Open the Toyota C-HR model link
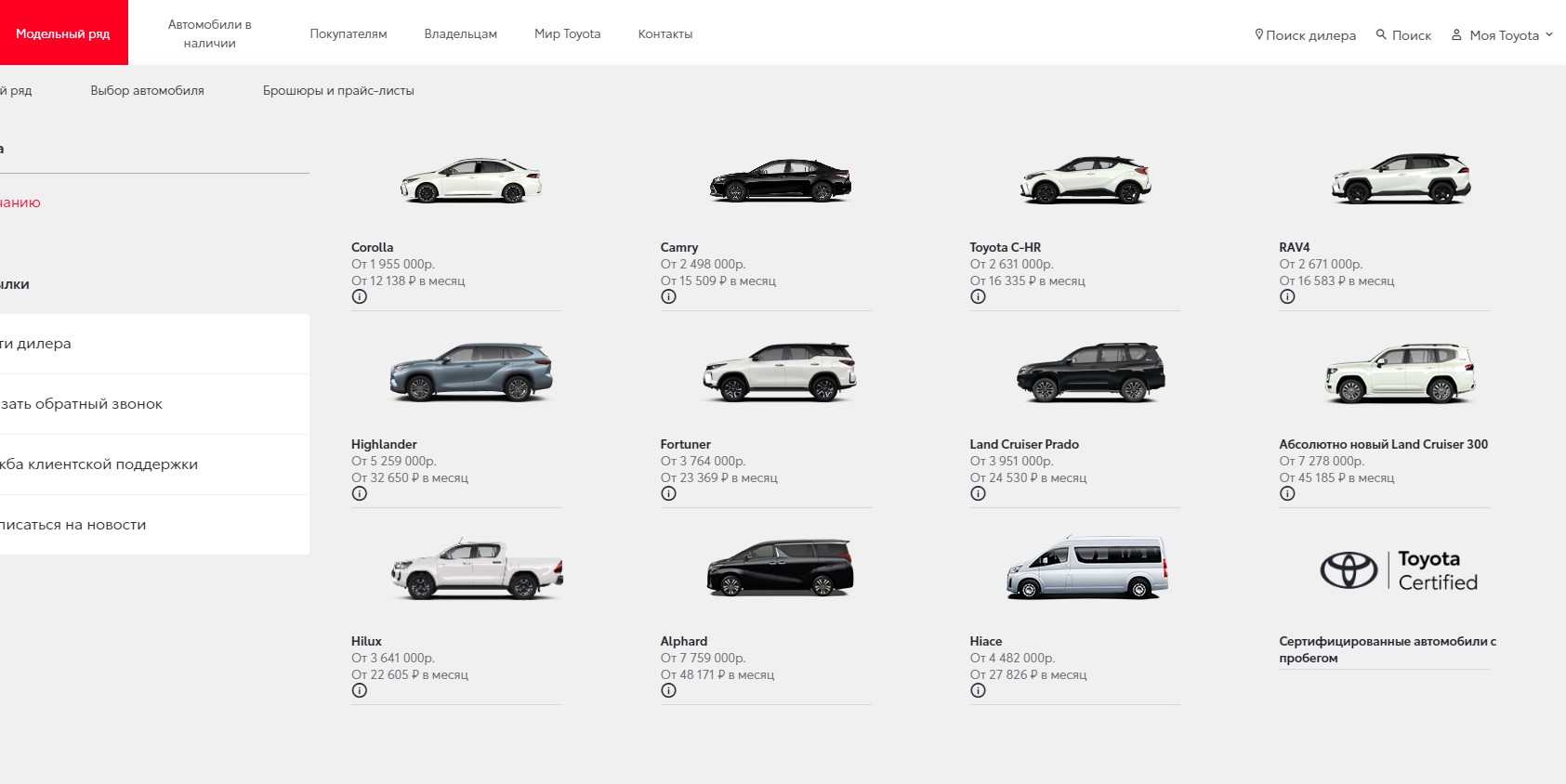 (1006, 247)
